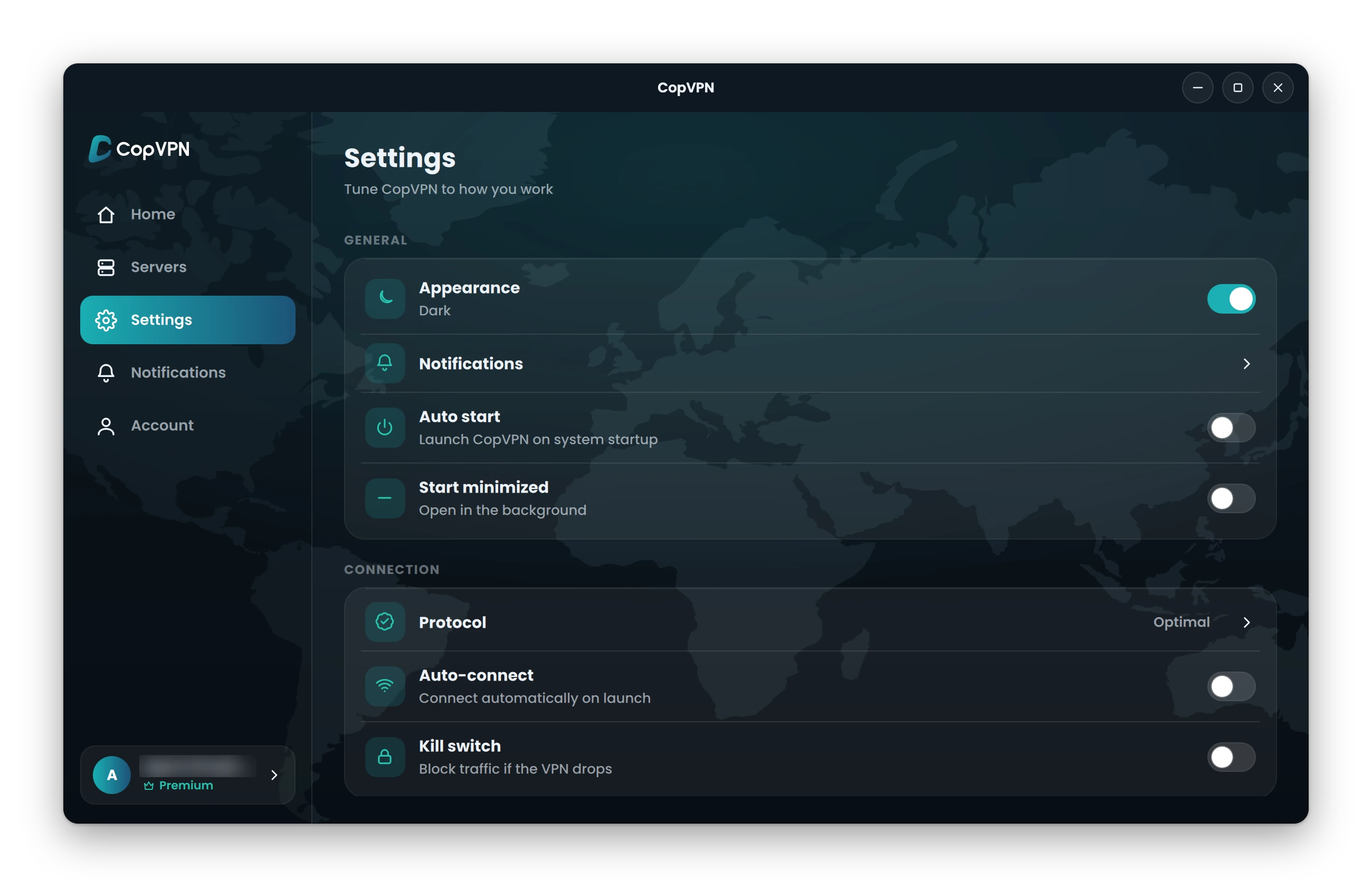Click the Servers stack icon
1372x887 pixels.
pyautogui.click(x=106, y=267)
